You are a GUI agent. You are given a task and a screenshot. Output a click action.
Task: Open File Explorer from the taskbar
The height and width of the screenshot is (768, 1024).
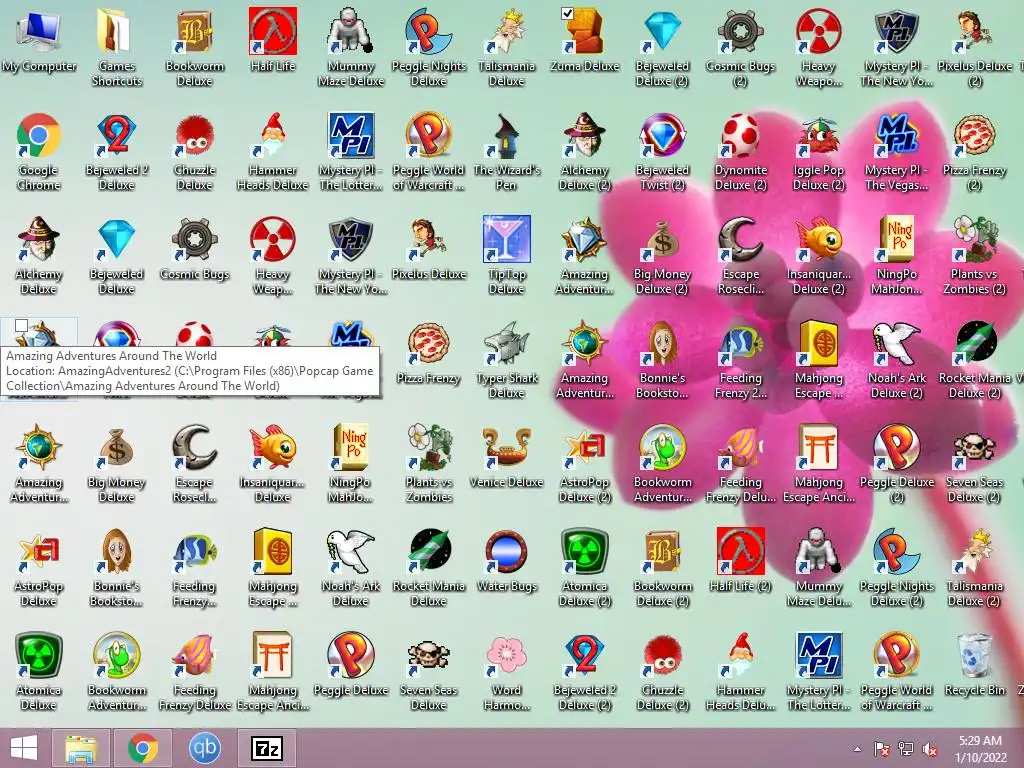click(81, 748)
